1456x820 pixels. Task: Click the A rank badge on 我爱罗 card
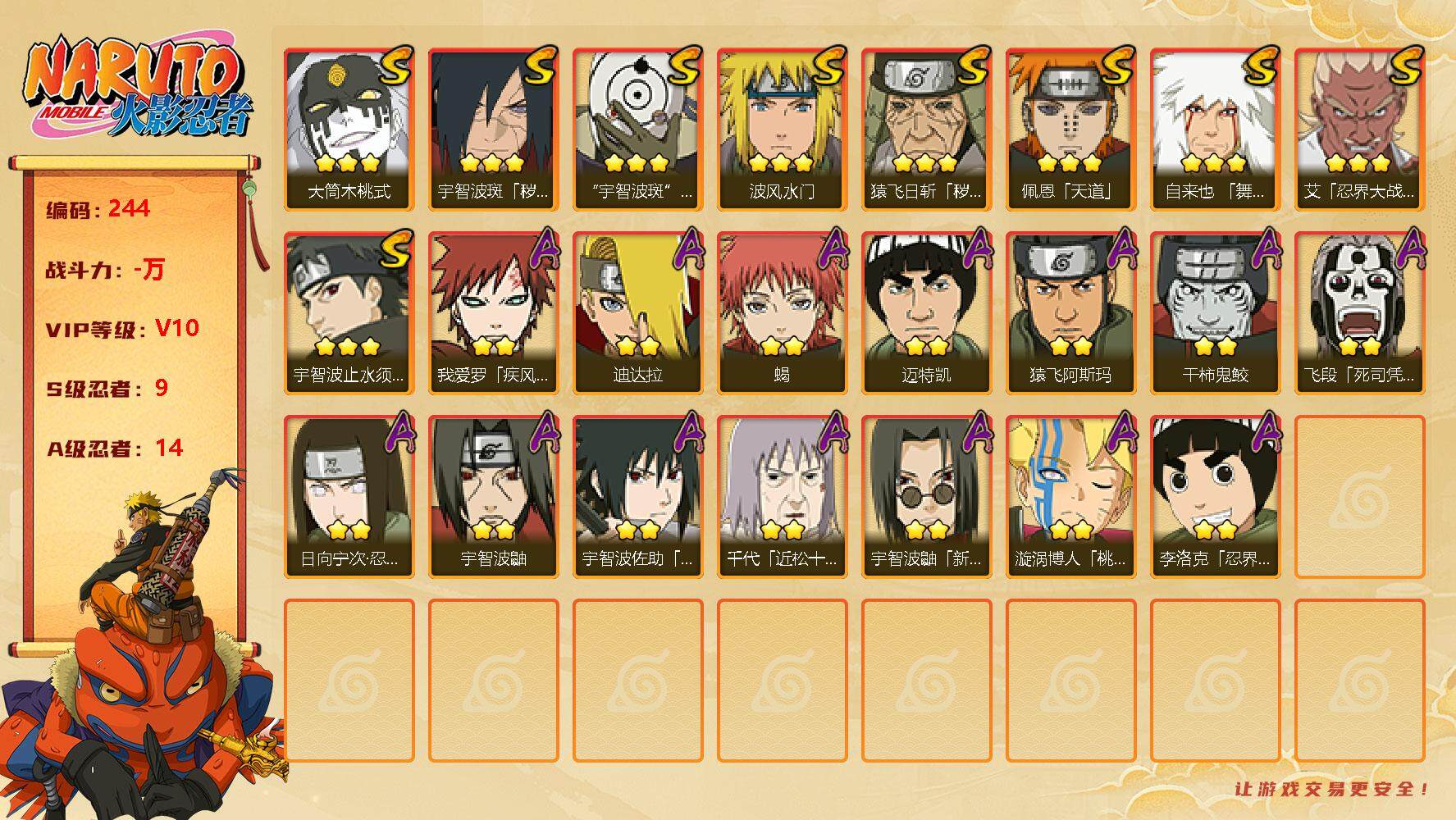[541, 248]
